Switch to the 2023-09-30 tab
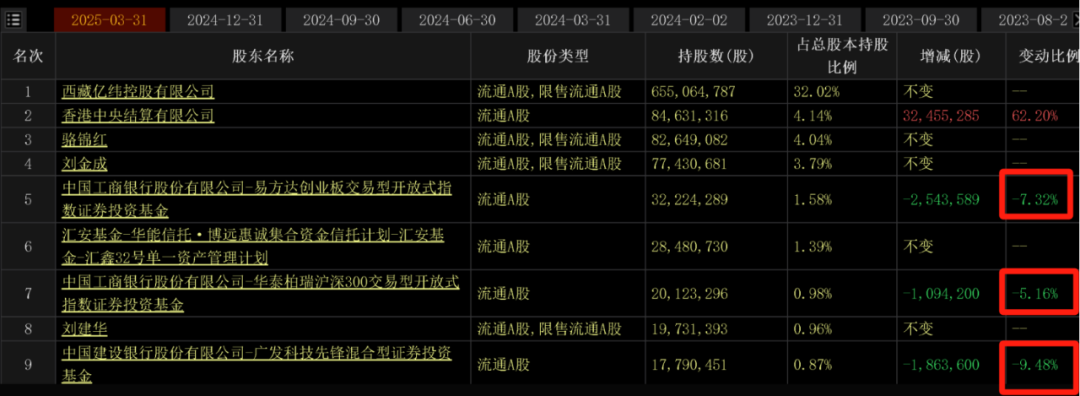Screen dimensions: 1080x396 tap(919, 20)
